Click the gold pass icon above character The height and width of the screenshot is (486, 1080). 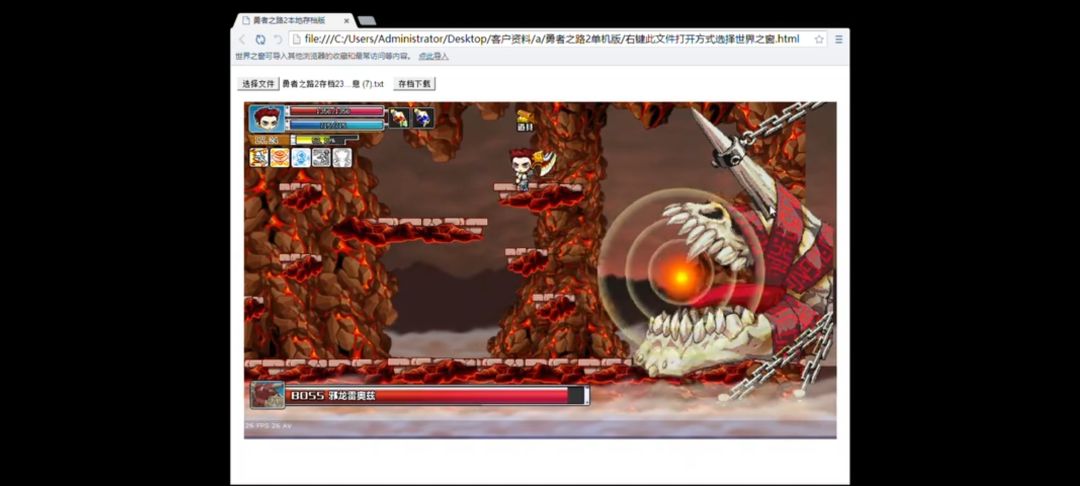pos(525,120)
